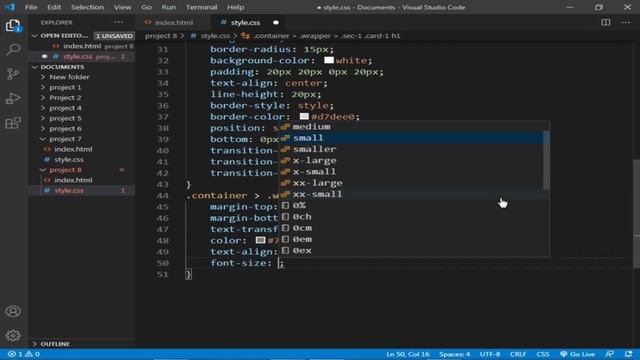Screen dimensions: 640x360
Task: Open Explorer Views and More Actions ellipsis
Action: click(119, 22)
